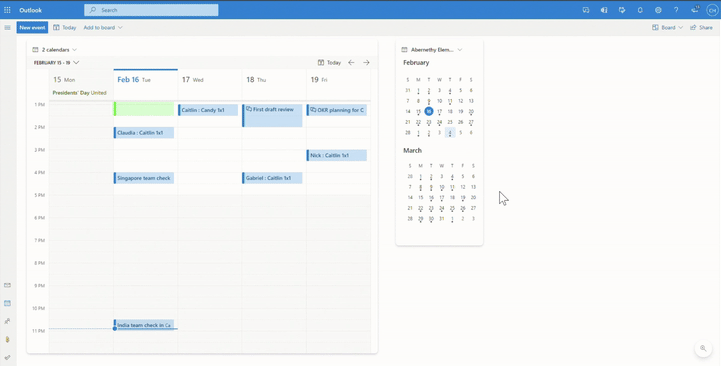Open Mail from the left sidebar
This screenshot has height=366, width=721.
pos(7,285)
